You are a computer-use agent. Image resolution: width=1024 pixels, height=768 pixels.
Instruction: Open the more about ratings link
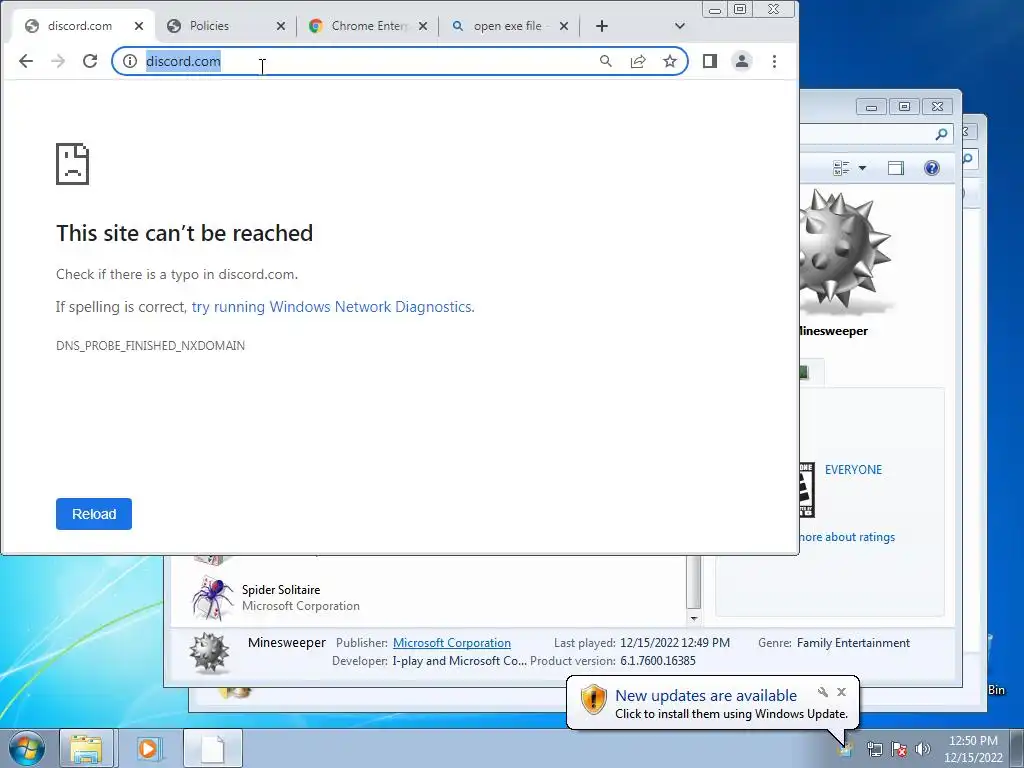pyautogui.click(x=848, y=537)
